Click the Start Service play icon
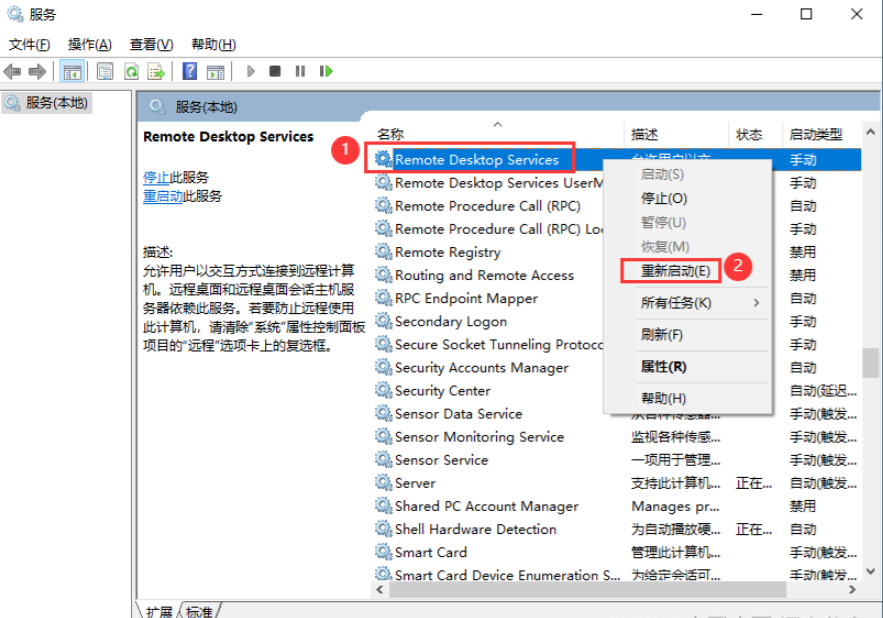This screenshot has width=883, height=618. click(x=251, y=71)
